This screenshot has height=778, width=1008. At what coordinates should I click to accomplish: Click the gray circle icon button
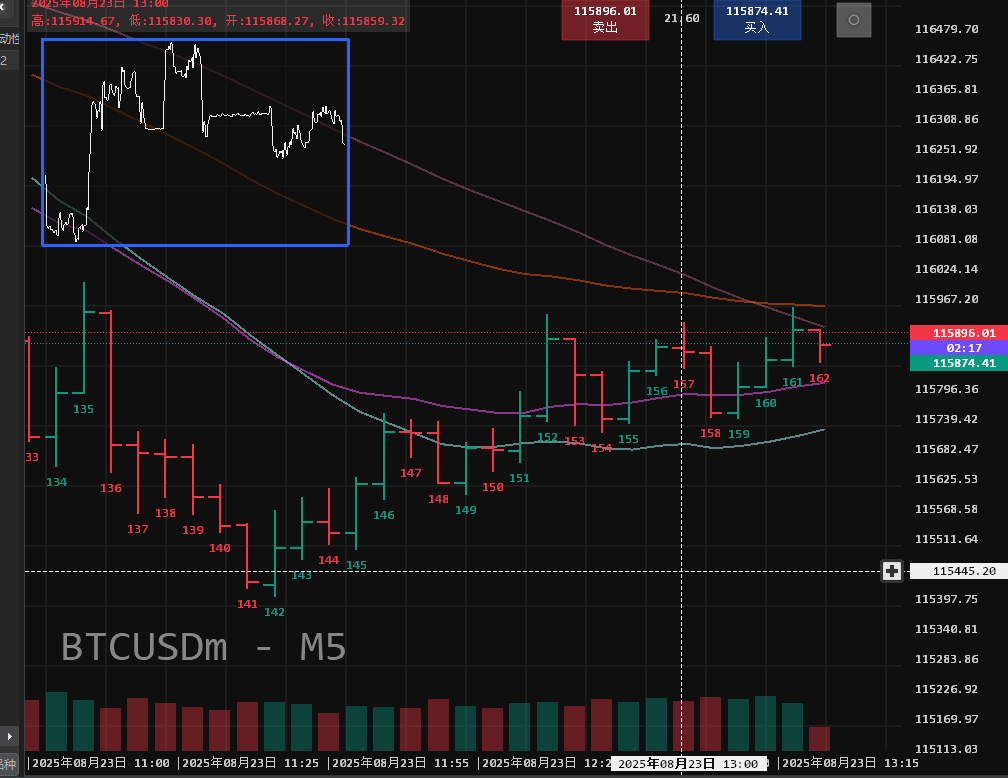click(853, 20)
